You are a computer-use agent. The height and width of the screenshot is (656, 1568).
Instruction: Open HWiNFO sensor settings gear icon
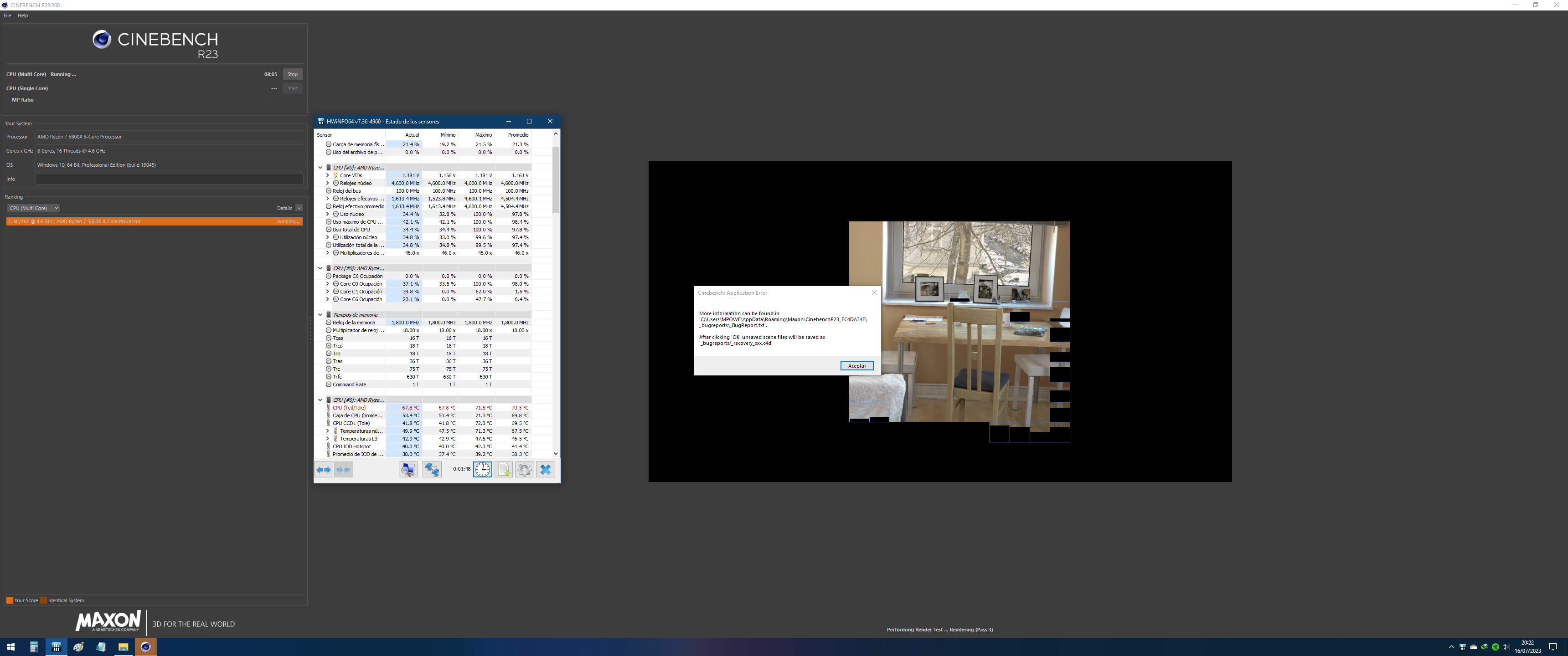pyautogui.click(x=525, y=470)
